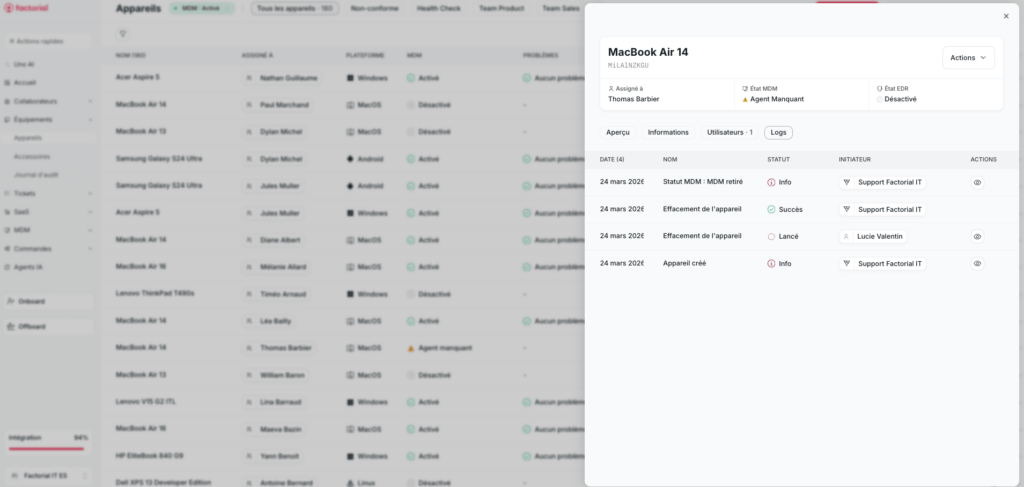Screen dimensions: 1024x487
Task: Expand the Collaborateurs sidebar section
Action: (x=90, y=101)
